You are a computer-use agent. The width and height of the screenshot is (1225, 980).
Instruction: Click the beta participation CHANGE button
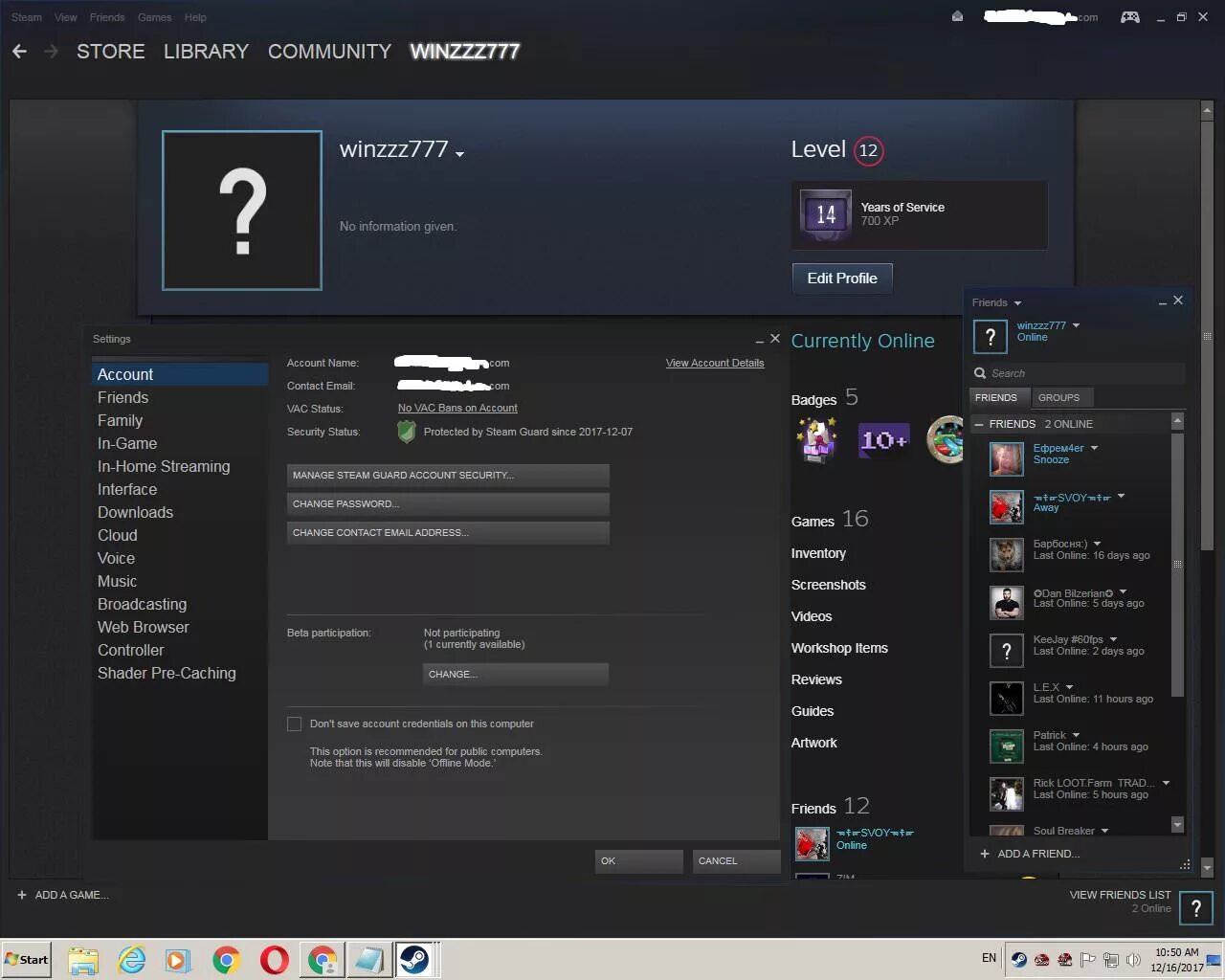coord(516,674)
